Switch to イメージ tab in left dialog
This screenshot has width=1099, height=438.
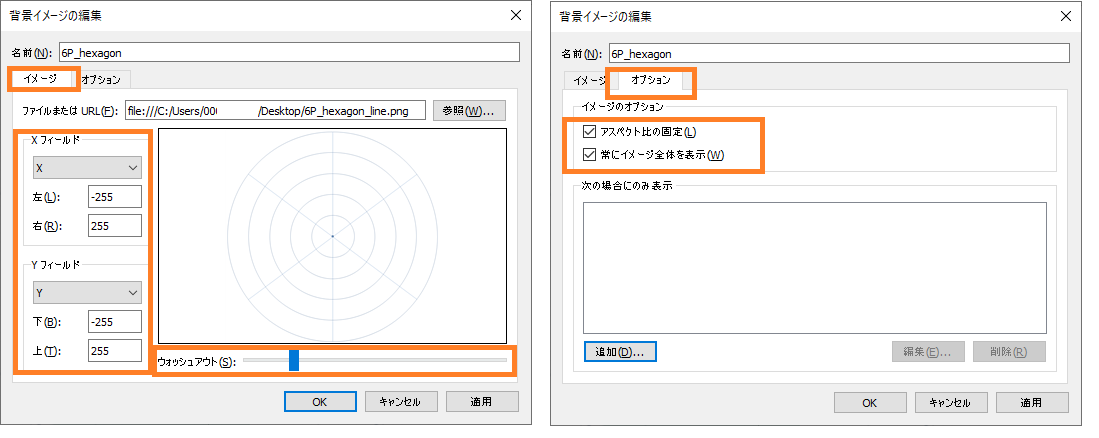[41, 78]
